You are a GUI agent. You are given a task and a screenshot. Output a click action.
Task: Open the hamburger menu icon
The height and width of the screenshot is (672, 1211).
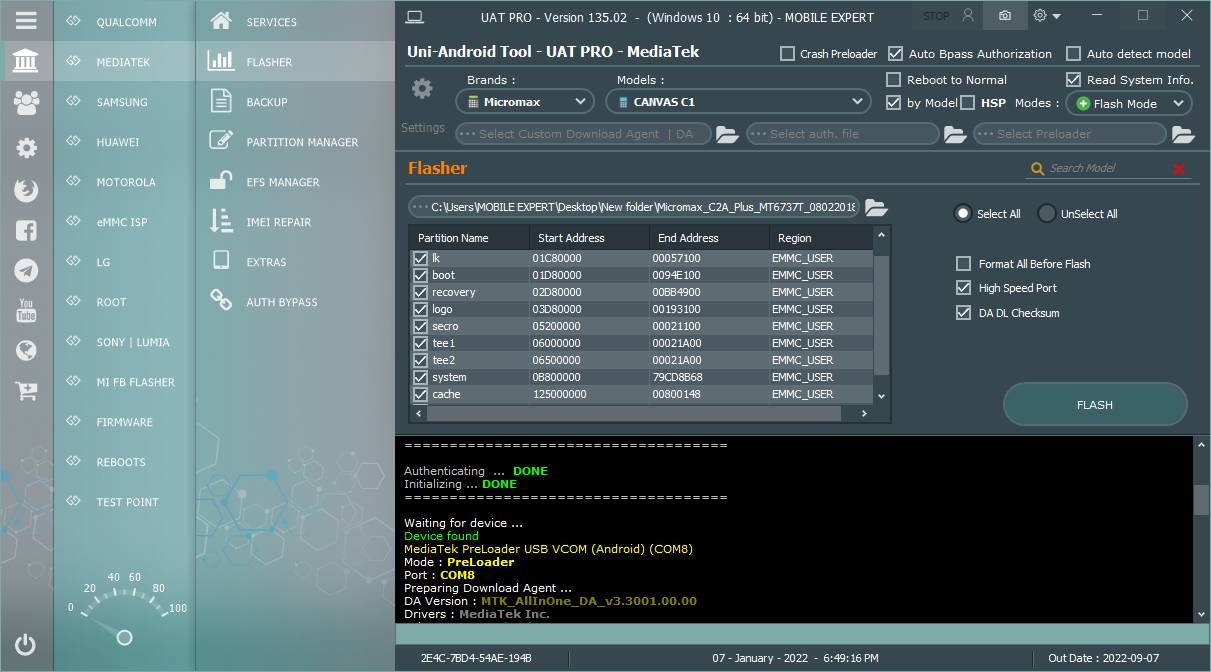[26, 20]
